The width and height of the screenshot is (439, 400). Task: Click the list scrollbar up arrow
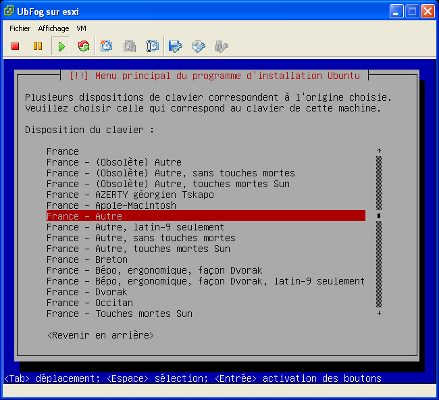point(379,151)
